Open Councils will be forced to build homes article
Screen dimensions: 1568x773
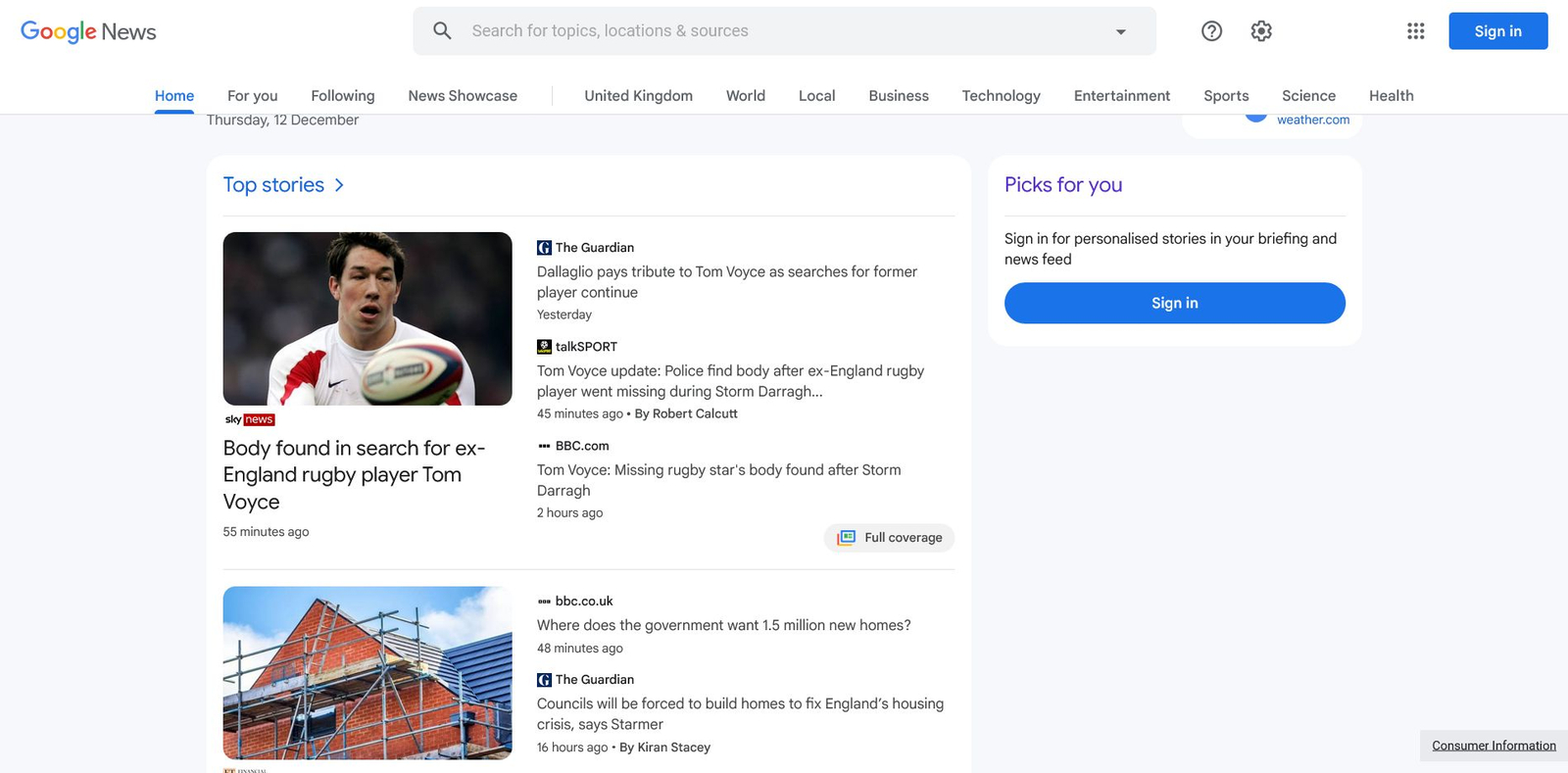pos(740,714)
